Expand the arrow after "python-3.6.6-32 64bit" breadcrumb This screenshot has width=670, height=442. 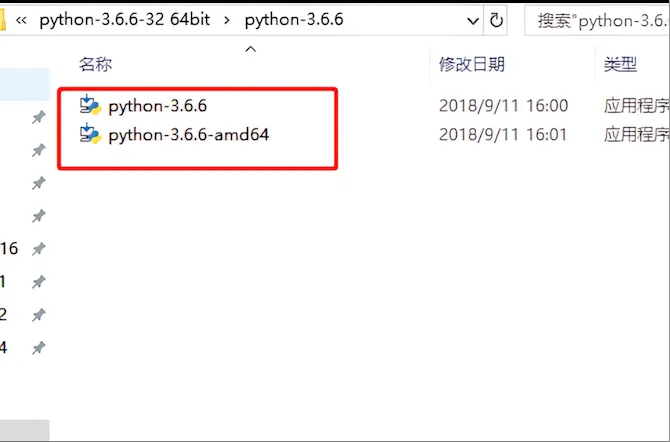point(226,20)
